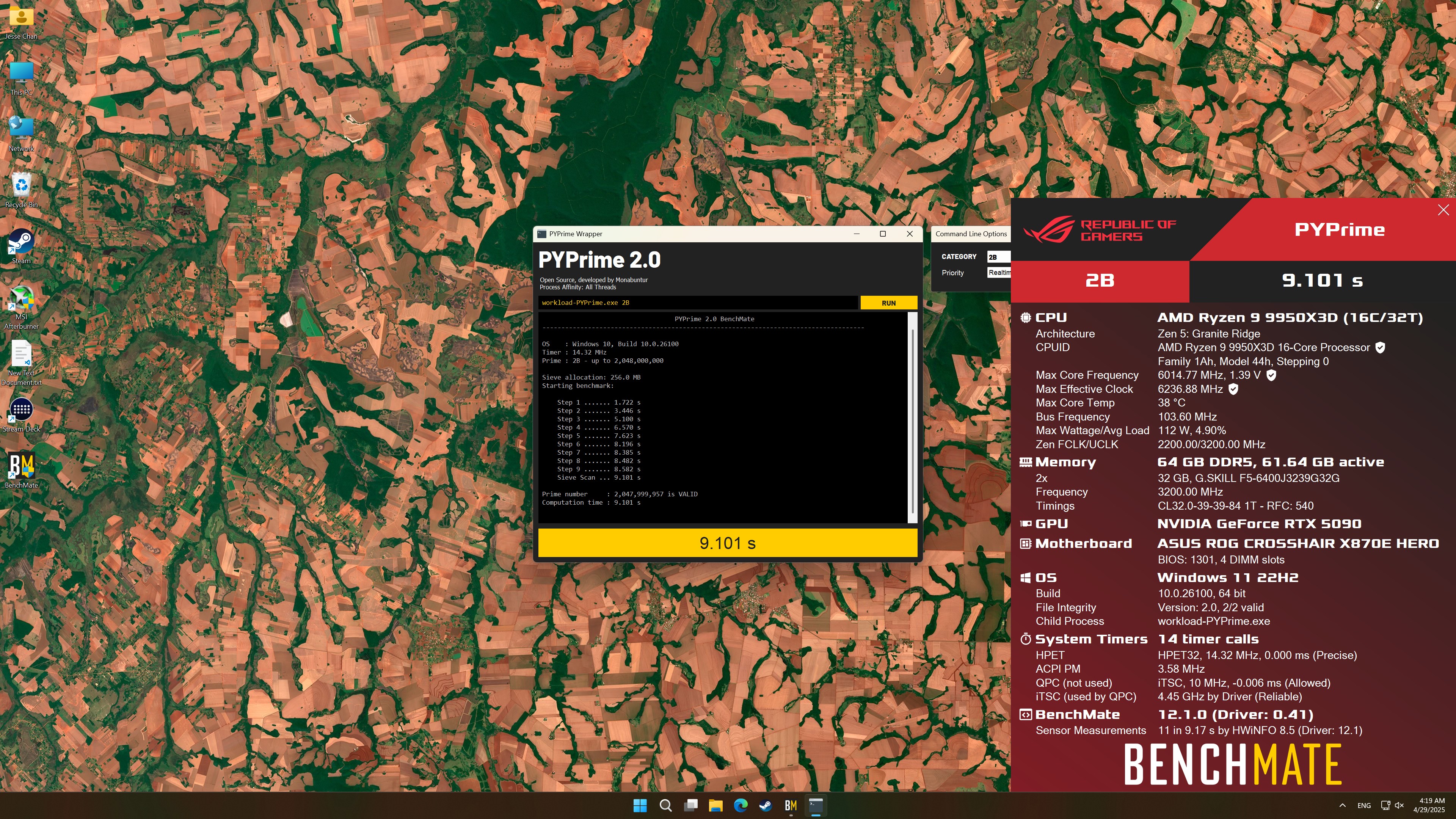Screen dimensions: 1456x819
Task: Click the PYPrime 2.0 heading
Action: coord(599,260)
